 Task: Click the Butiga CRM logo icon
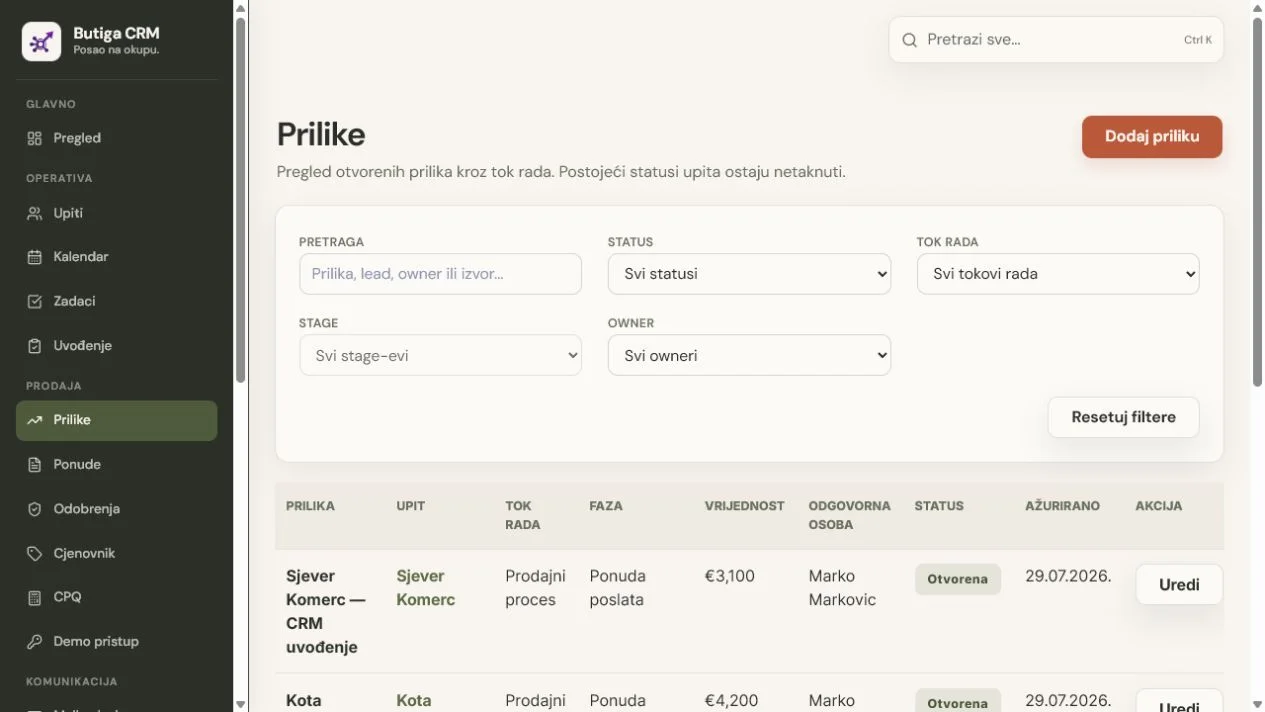tap(42, 42)
